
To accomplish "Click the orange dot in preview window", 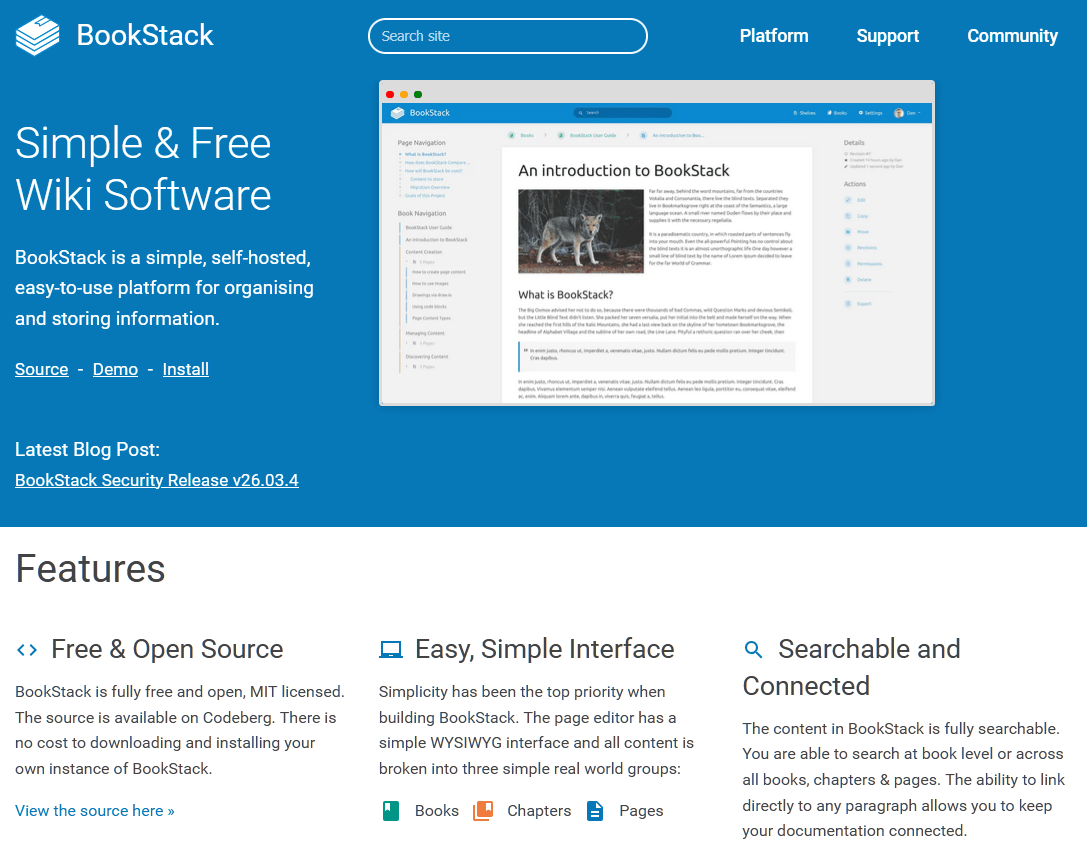I will 404,94.
